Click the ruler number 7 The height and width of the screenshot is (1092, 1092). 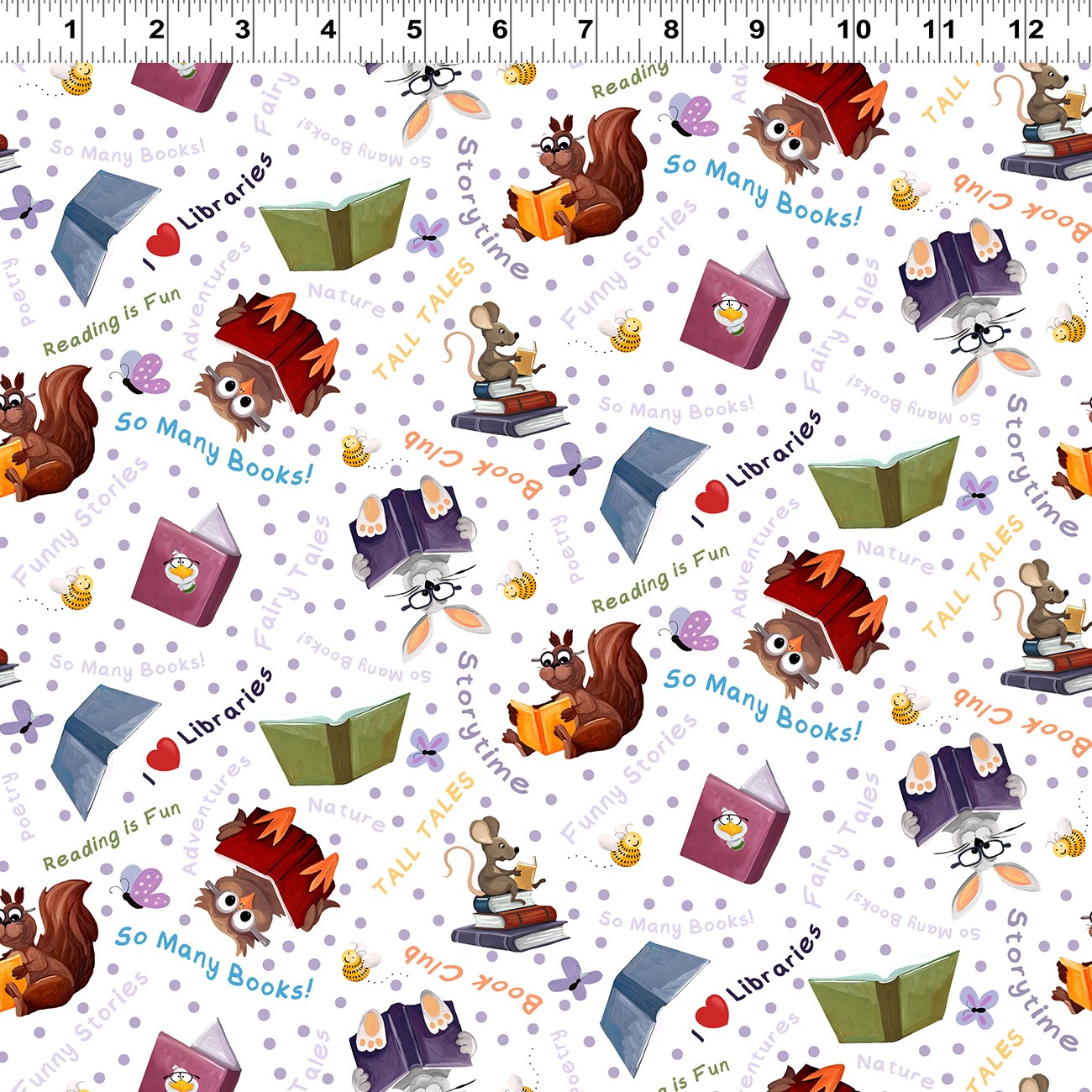tap(585, 30)
